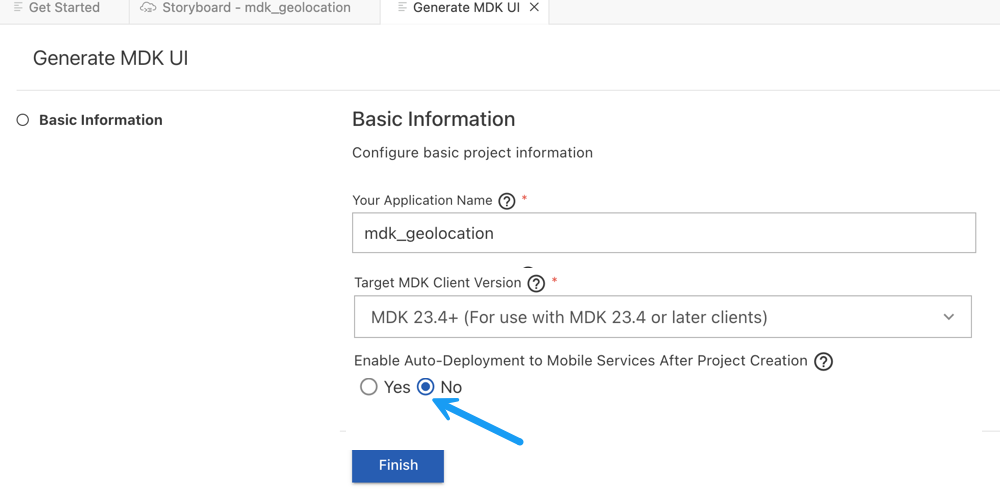Switch to Storyboard - mdk_geolocation tab
The height and width of the screenshot is (494, 1000).
[x=256, y=8]
